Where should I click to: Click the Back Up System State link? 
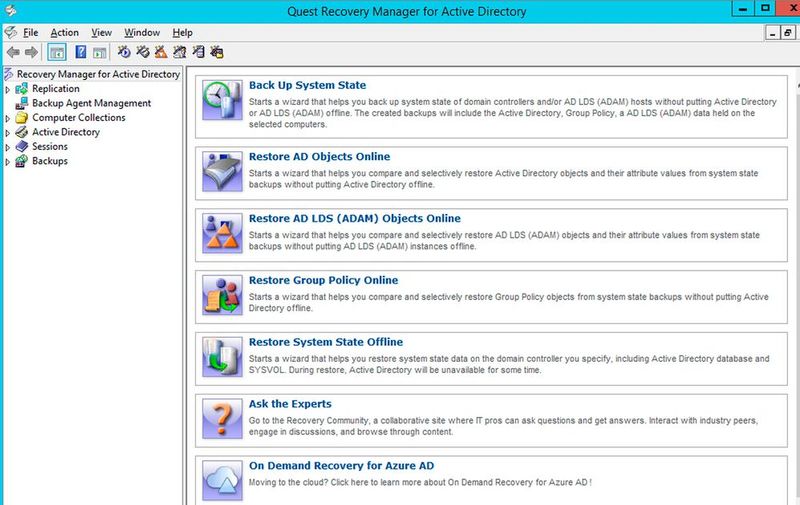[x=307, y=85]
